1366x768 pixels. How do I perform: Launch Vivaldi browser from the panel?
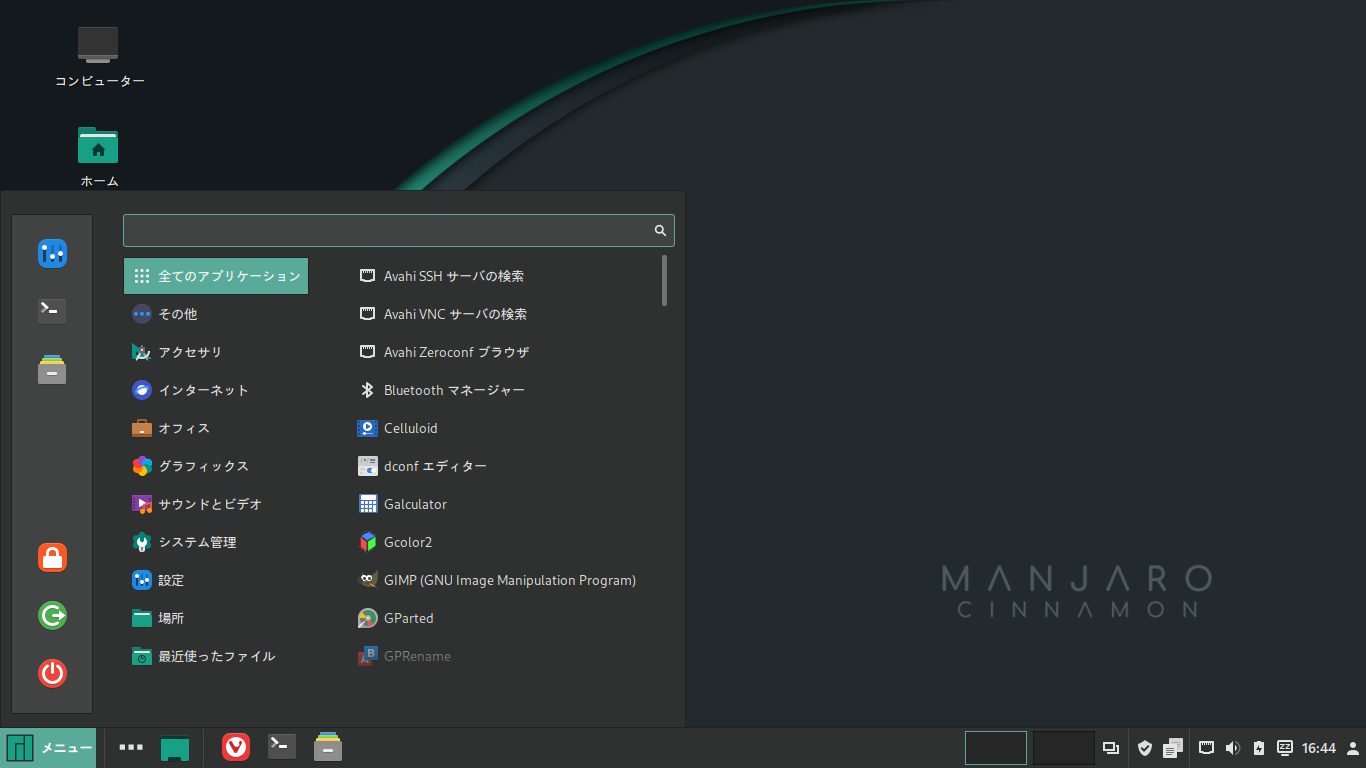(236, 747)
